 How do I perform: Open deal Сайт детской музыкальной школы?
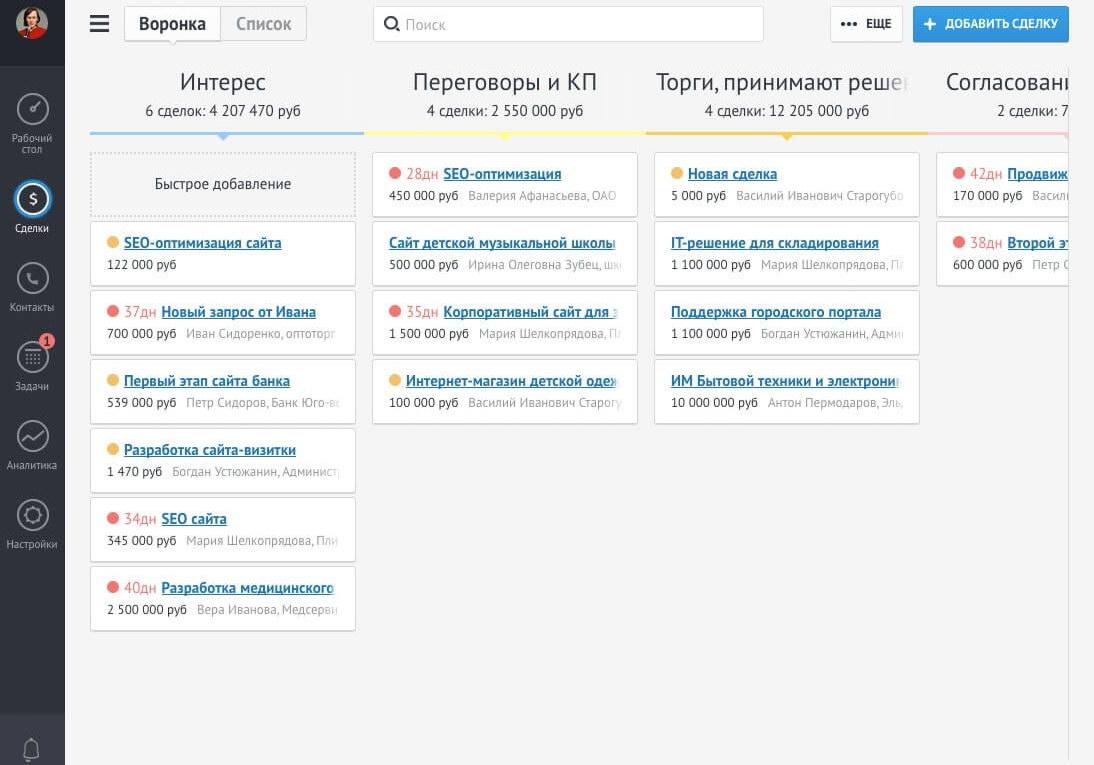coord(502,243)
